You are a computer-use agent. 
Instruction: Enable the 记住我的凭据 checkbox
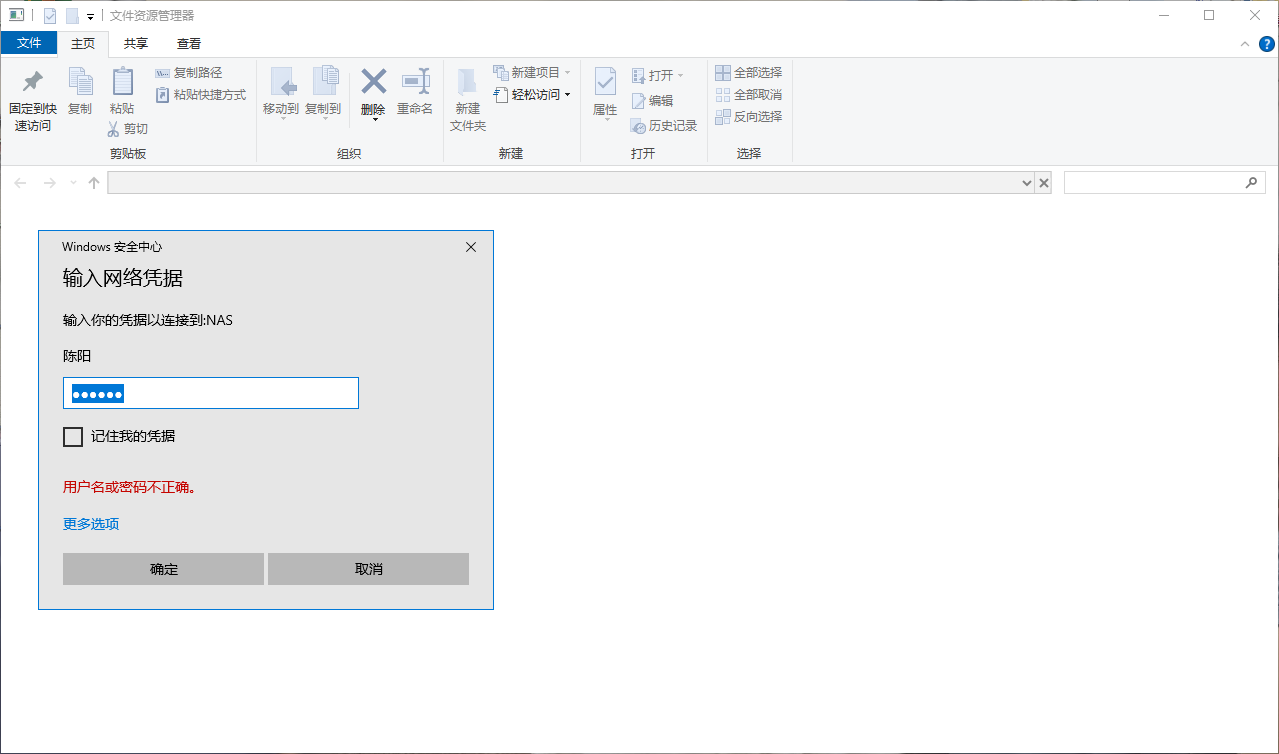73,437
